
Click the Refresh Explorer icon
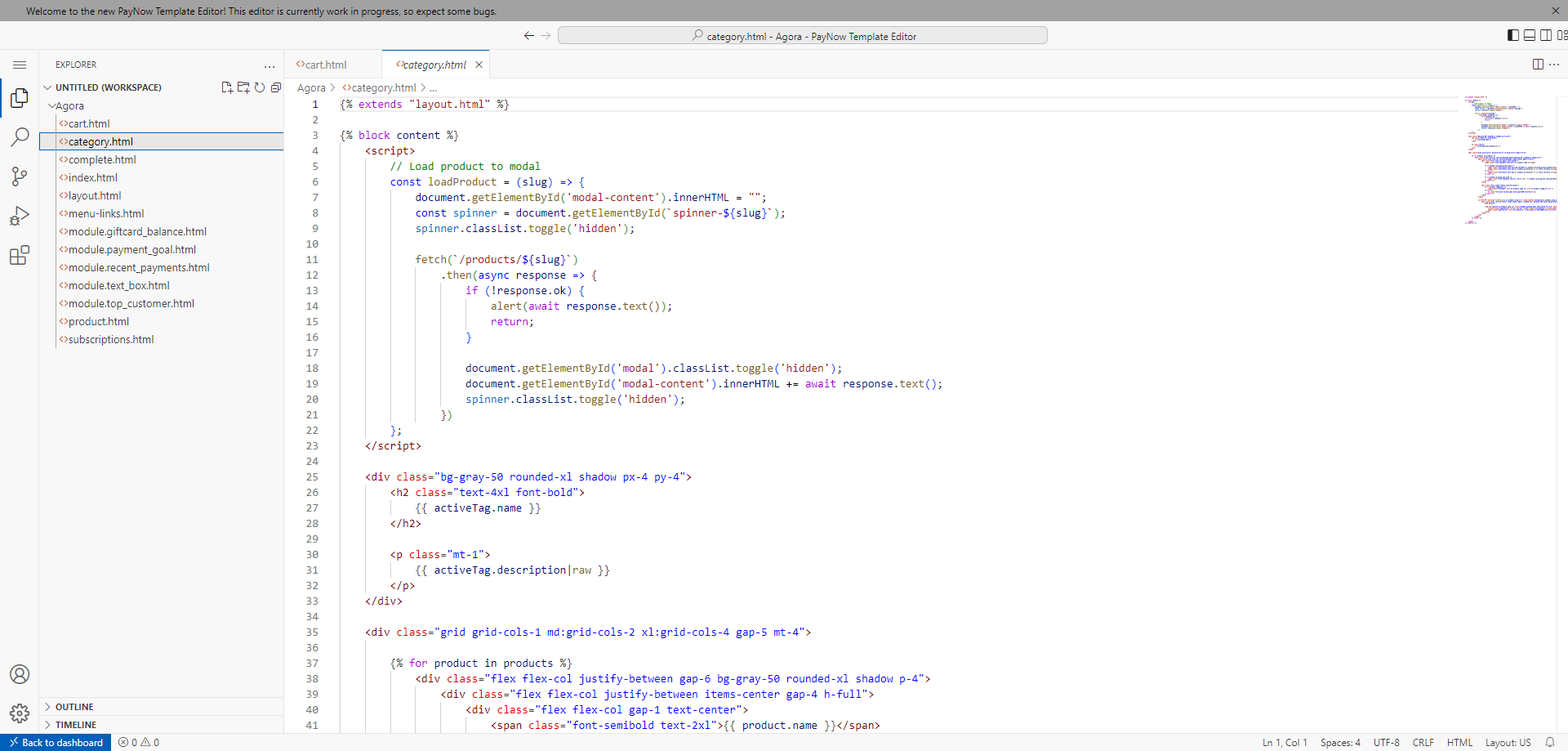coord(260,87)
